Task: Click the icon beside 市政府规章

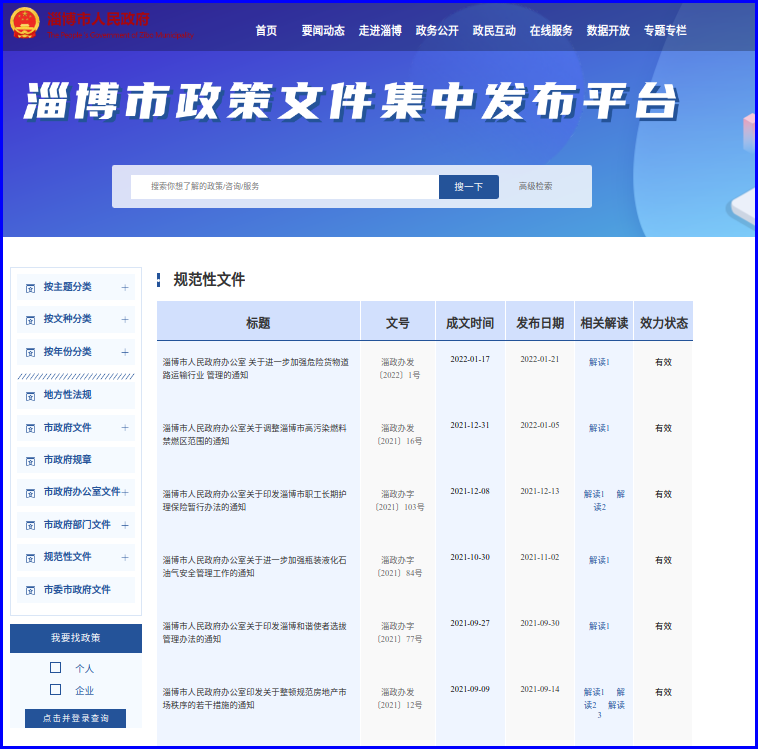Action: 30,461
